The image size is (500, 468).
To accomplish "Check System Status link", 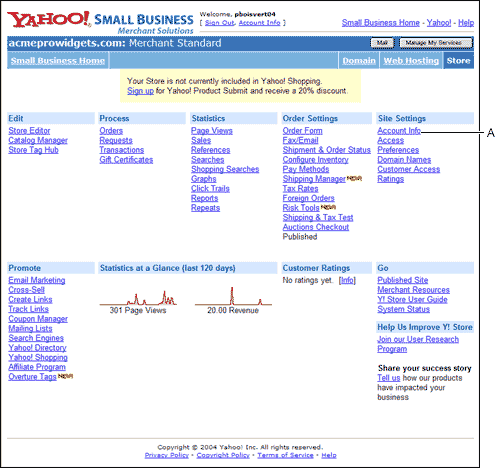I will pyautogui.click(x=403, y=309).
